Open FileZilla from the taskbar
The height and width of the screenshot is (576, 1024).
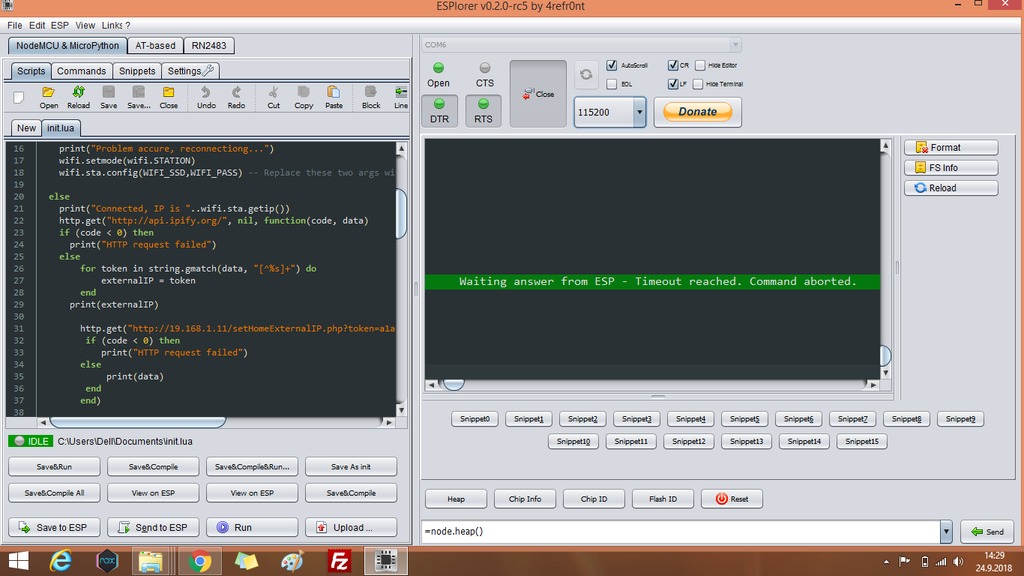(339, 561)
